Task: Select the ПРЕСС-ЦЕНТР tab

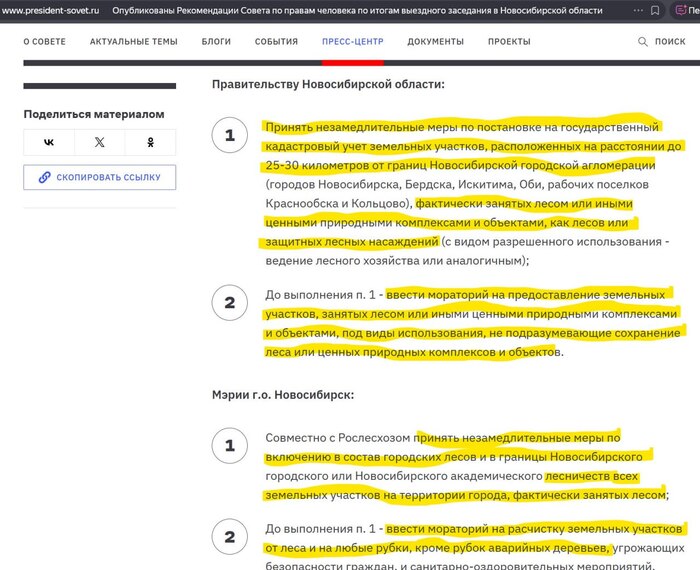Action: (352, 42)
